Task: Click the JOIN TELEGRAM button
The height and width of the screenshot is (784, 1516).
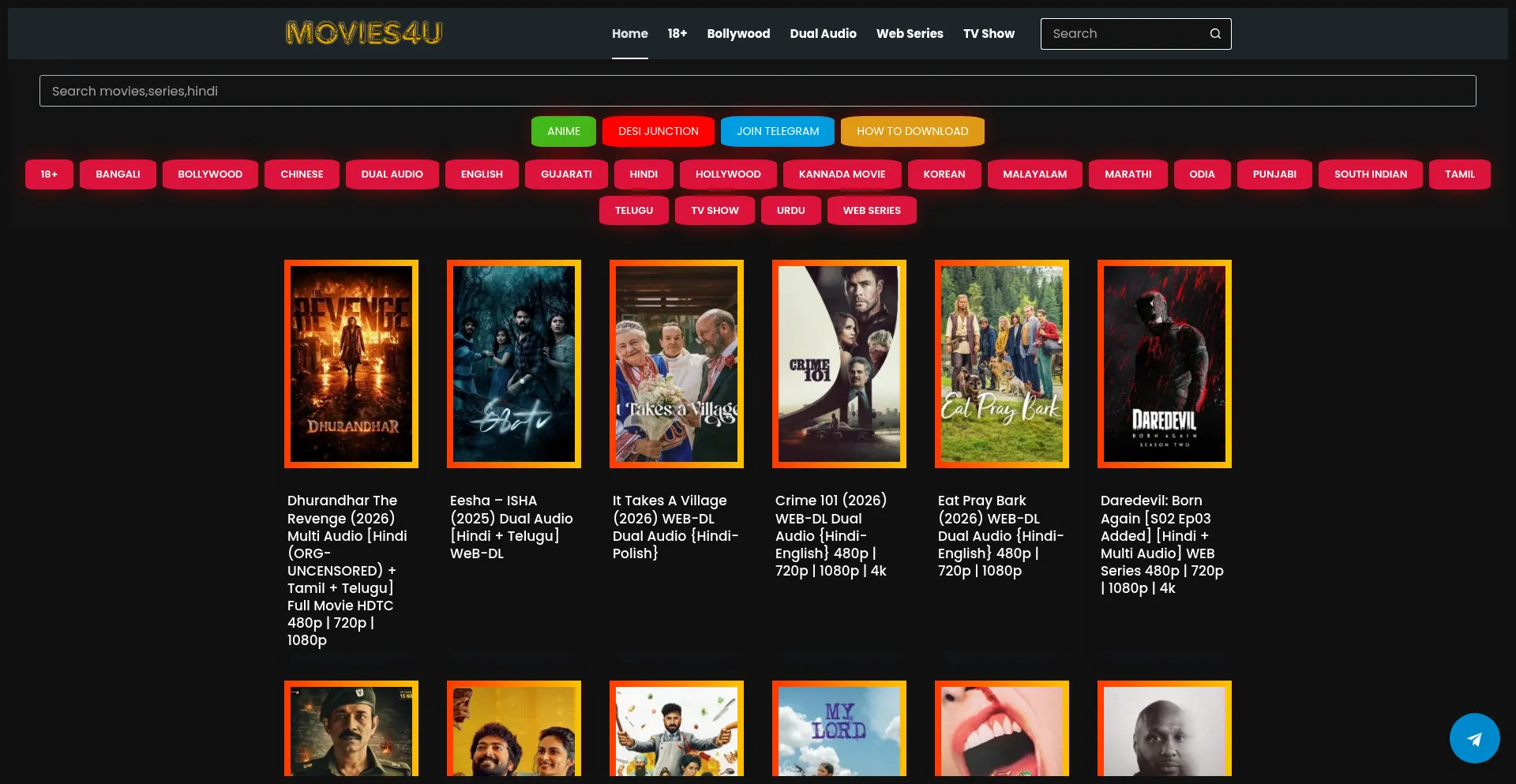Action: click(778, 131)
